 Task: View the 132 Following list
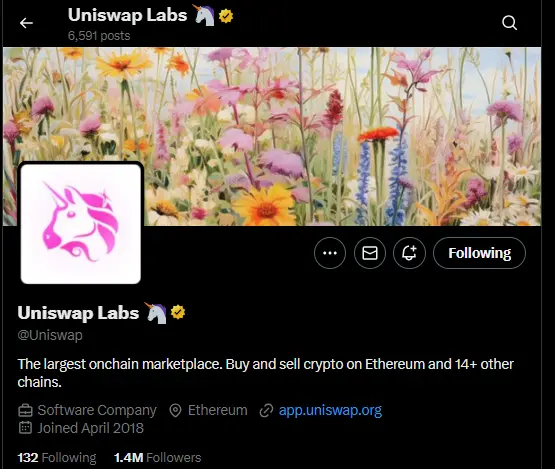[57, 457]
